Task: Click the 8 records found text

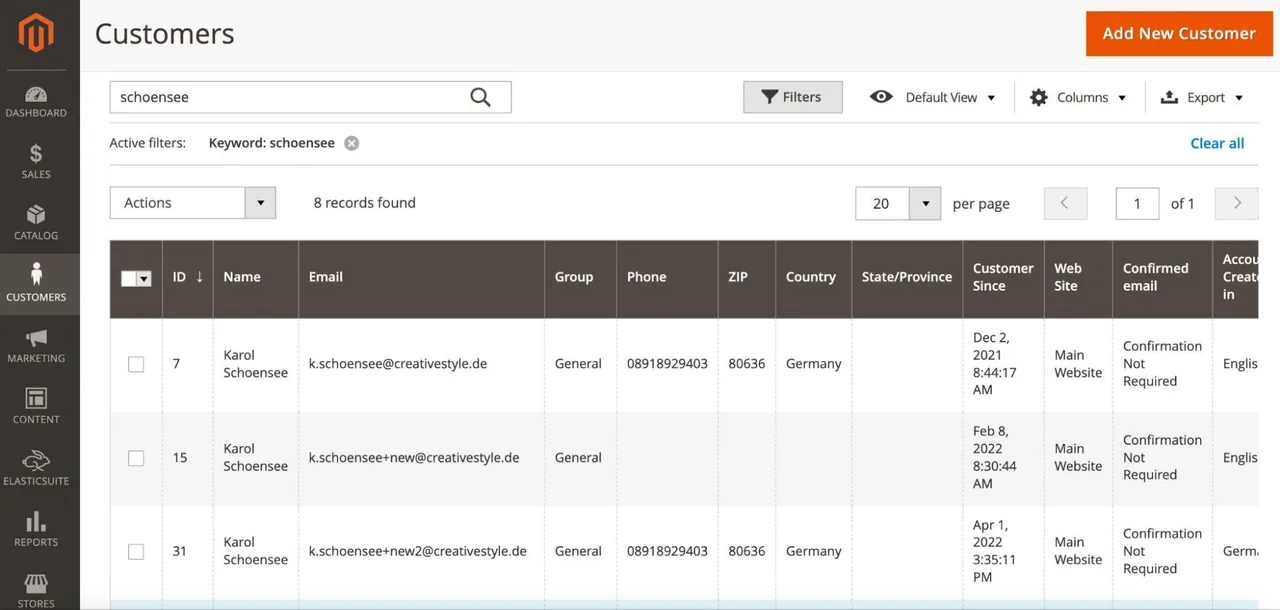Action: pyautogui.click(x=364, y=203)
